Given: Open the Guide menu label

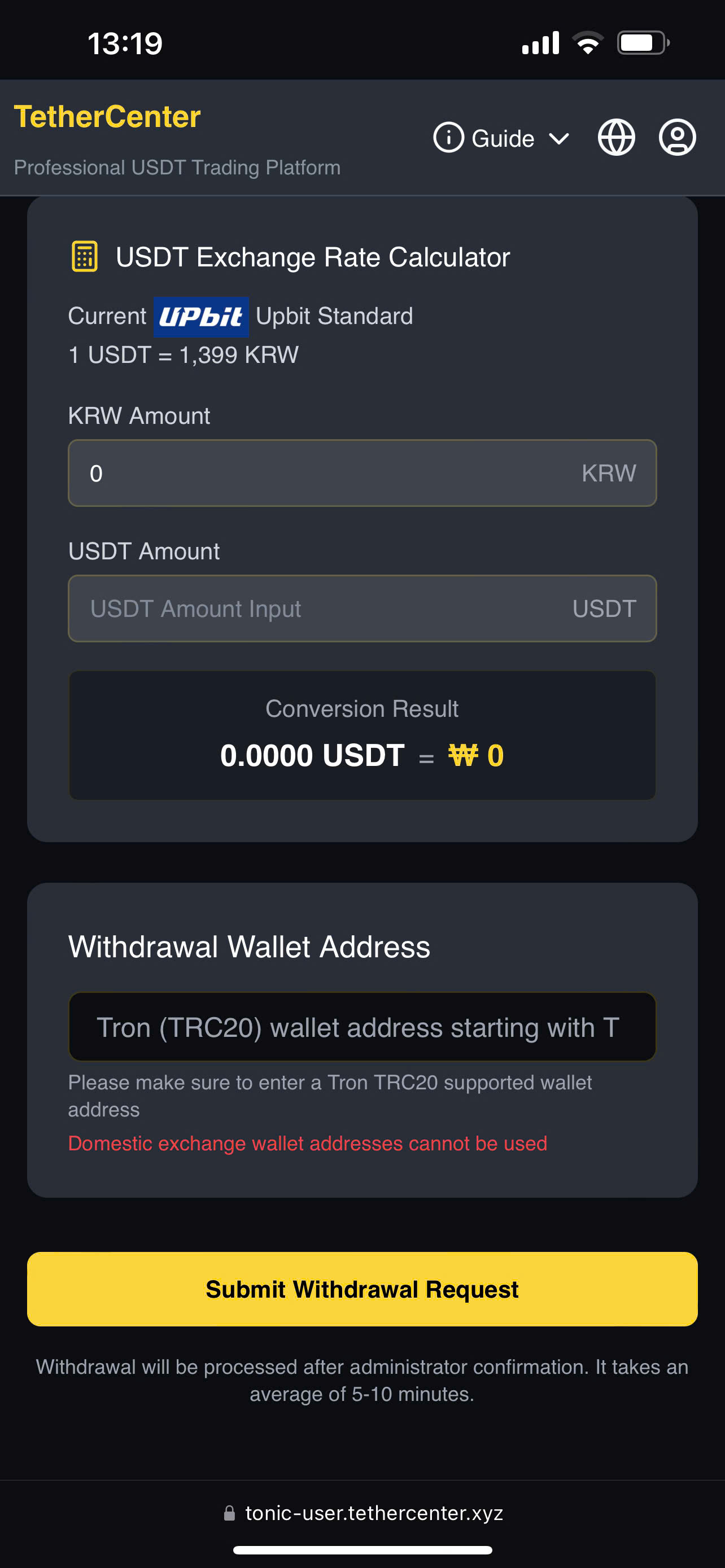Looking at the screenshot, I should tap(503, 139).
